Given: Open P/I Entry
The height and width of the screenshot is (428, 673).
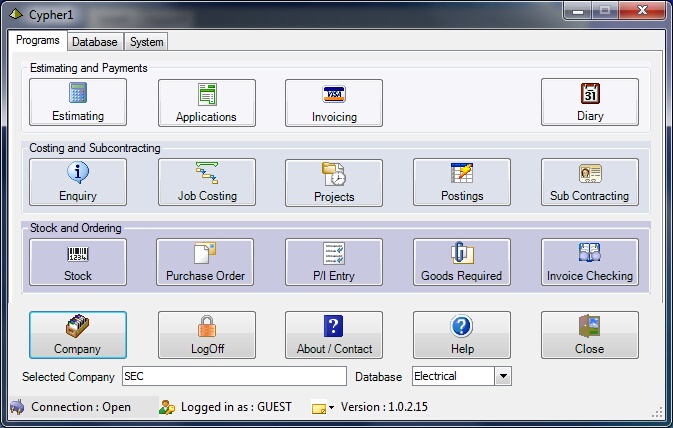Looking at the screenshot, I should click(x=333, y=262).
